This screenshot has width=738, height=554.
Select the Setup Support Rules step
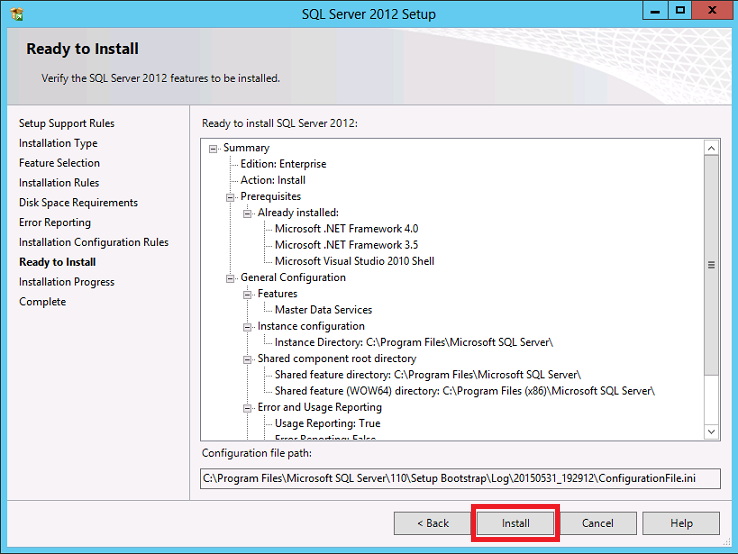67,123
